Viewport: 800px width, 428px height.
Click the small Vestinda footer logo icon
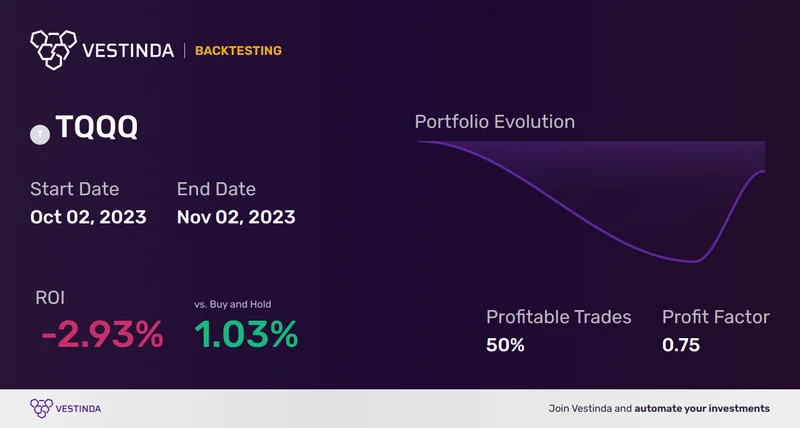tap(41, 408)
